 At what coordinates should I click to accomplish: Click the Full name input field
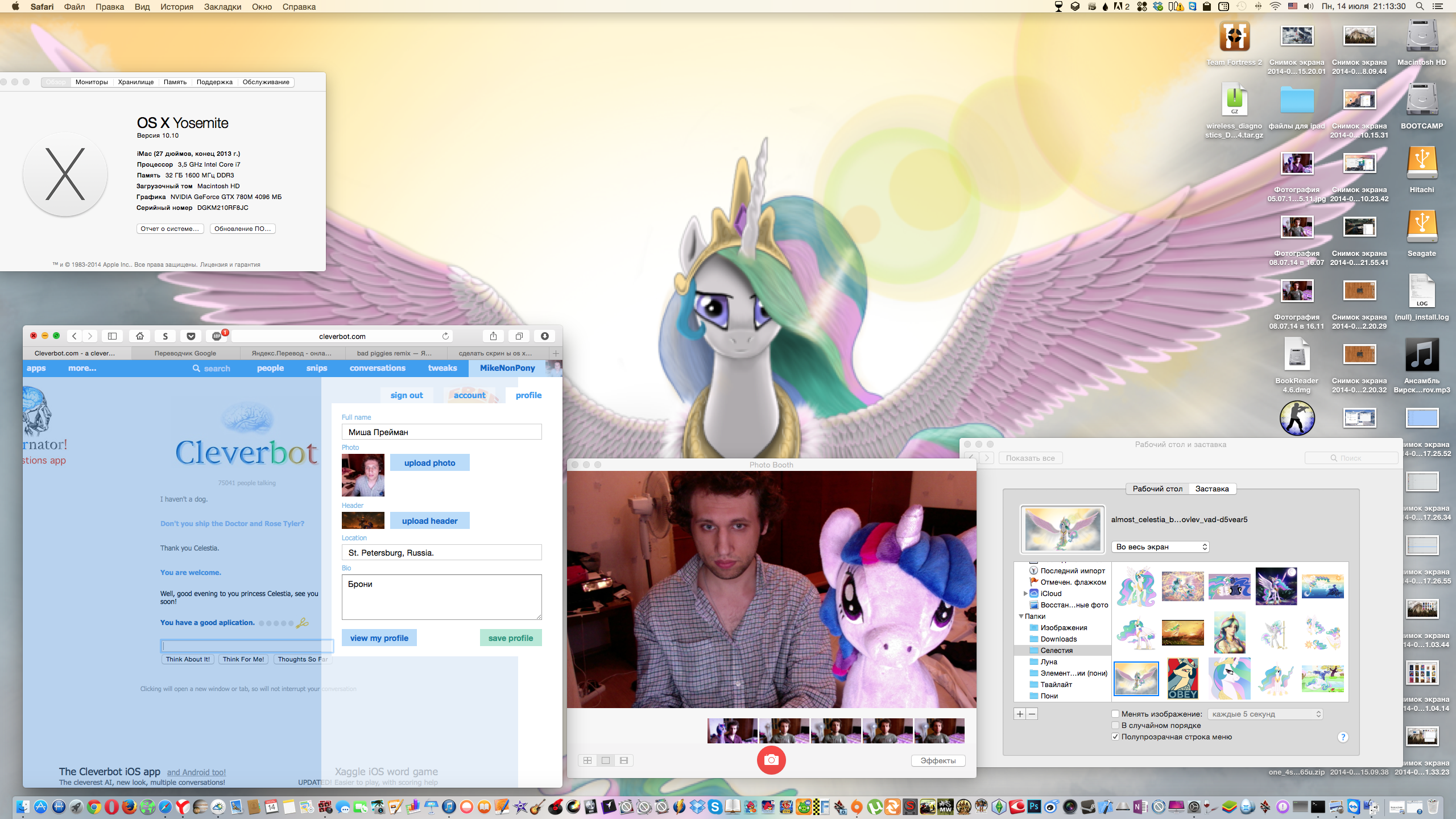[x=442, y=432]
